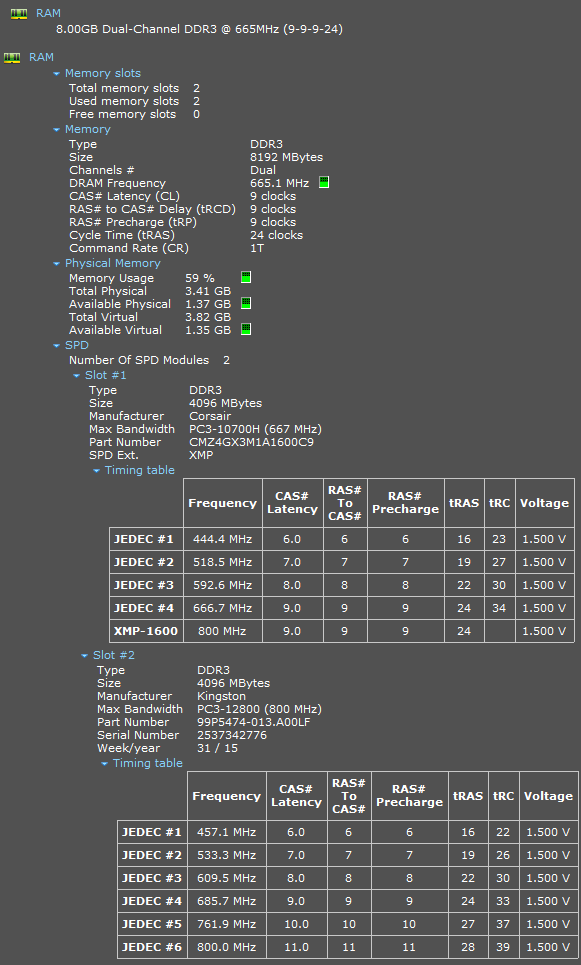Select the Used memory slots row
Image resolution: width=581 pixels, height=965 pixels.
[x=134, y=101]
